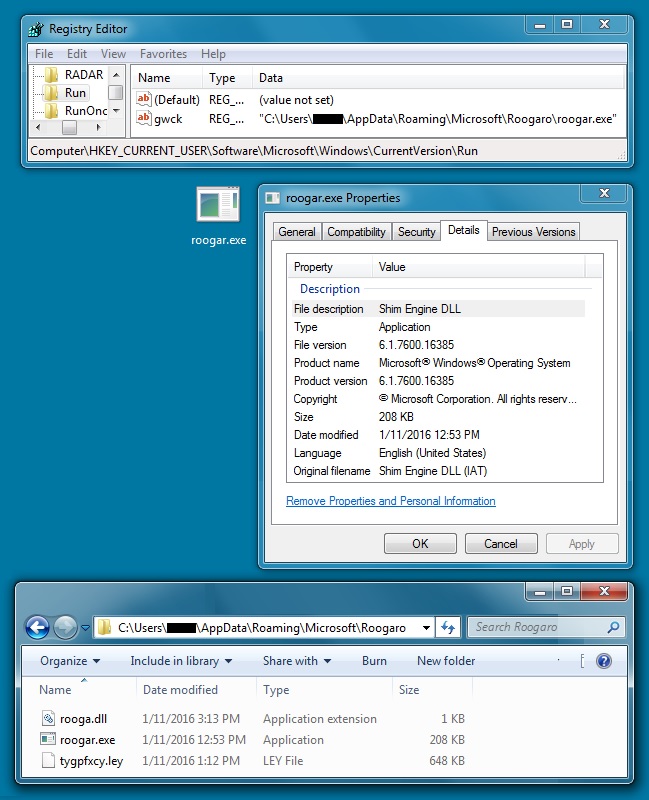The height and width of the screenshot is (800, 649).
Task: Click search magnifier in Search Roogaro box
Action: tap(612, 627)
